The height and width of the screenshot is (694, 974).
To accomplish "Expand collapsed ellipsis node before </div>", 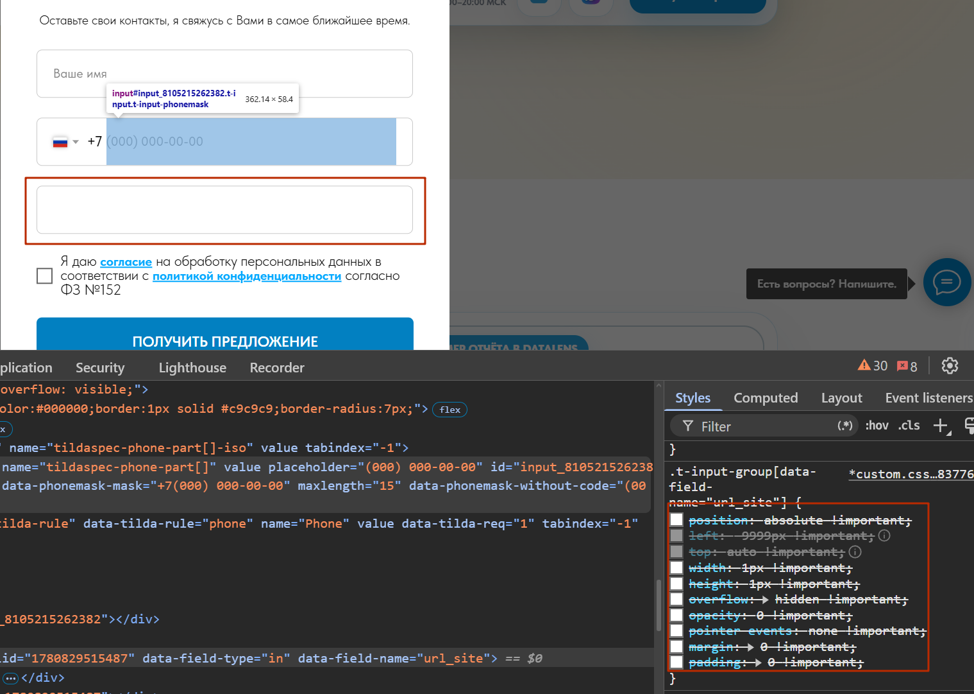I will tap(9, 677).
